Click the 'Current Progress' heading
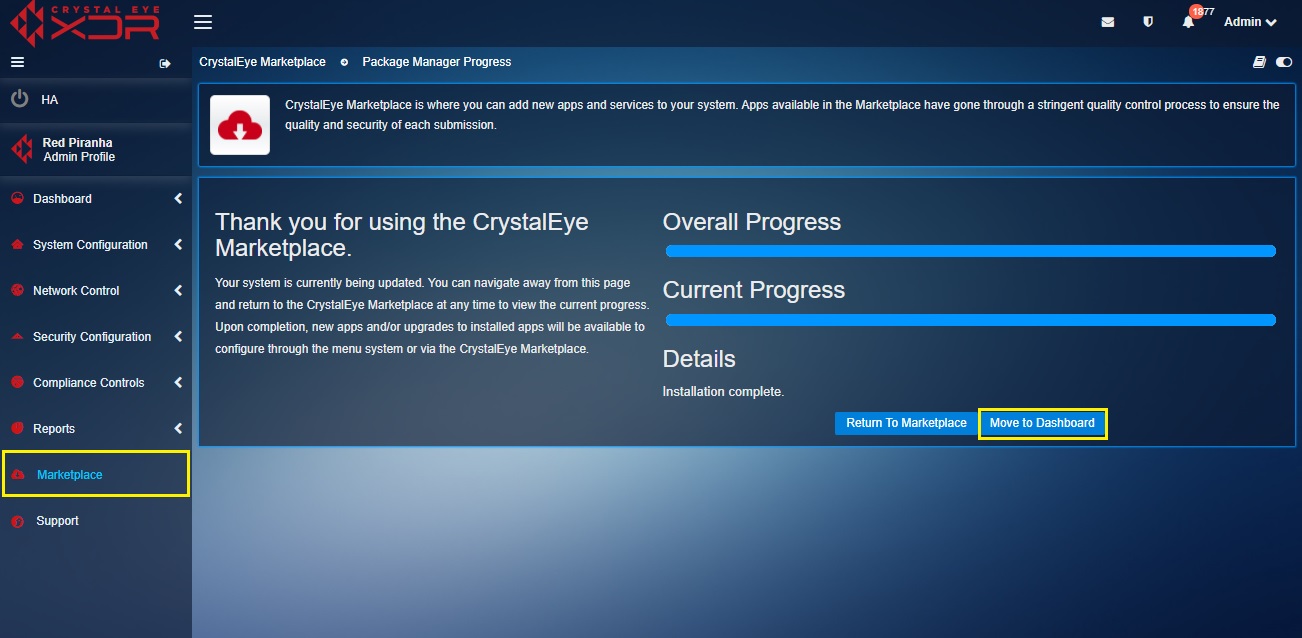This screenshot has height=638, width=1302. point(754,290)
